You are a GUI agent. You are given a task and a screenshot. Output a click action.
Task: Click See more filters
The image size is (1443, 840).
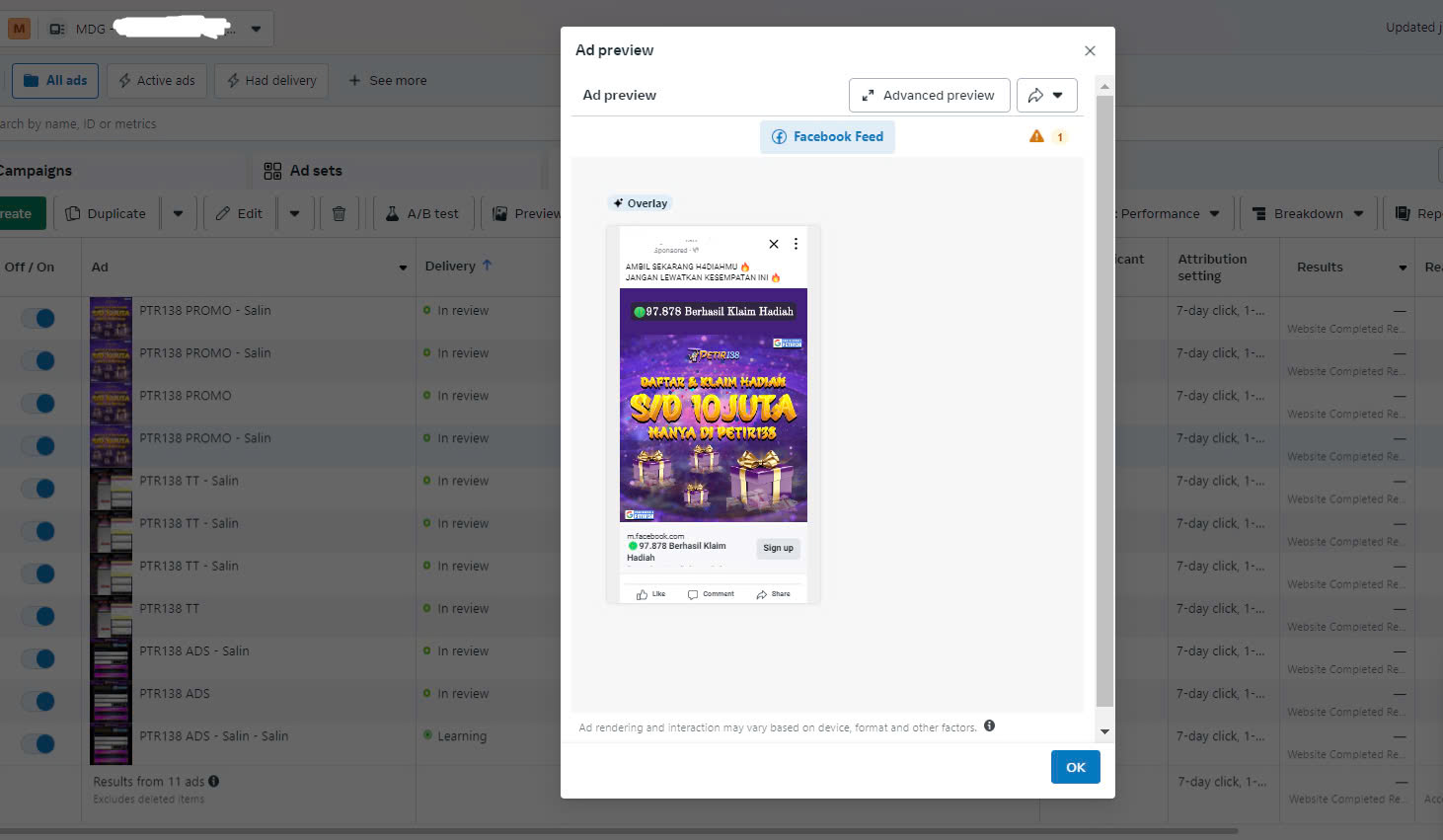tap(388, 81)
